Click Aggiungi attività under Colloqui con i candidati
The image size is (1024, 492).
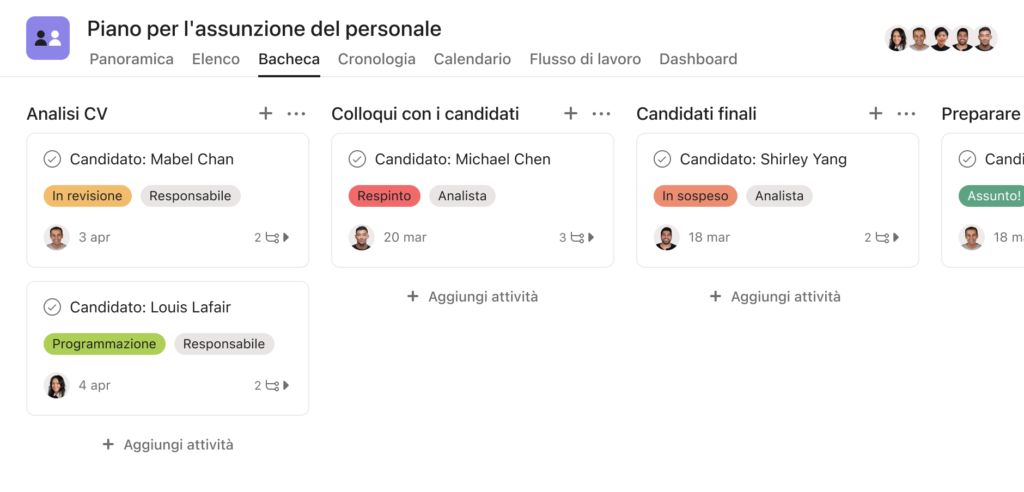tap(473, 297)
